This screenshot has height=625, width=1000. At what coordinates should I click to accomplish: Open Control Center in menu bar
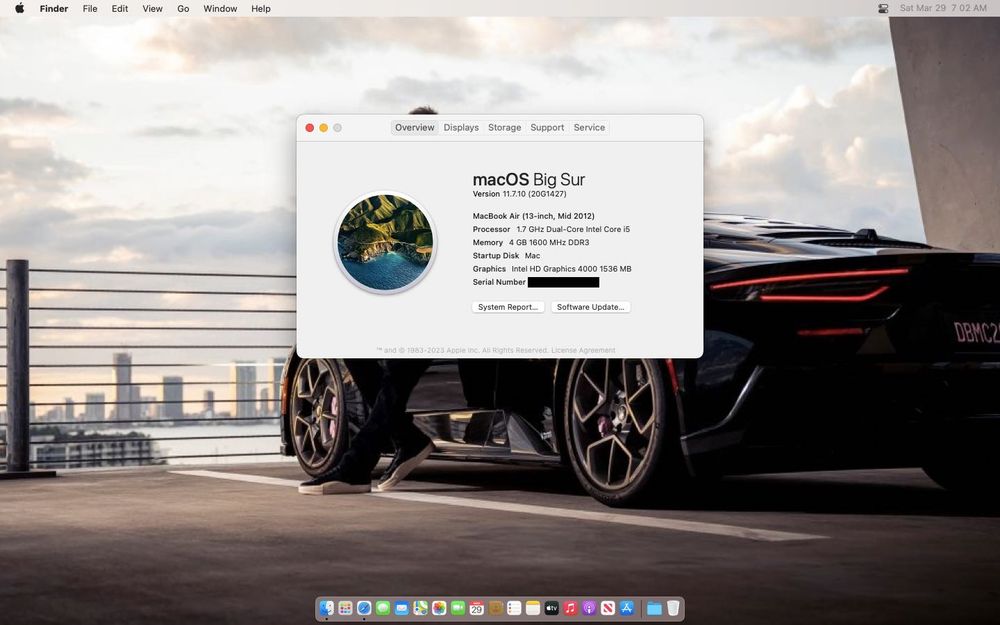click(x=883, y=8)
